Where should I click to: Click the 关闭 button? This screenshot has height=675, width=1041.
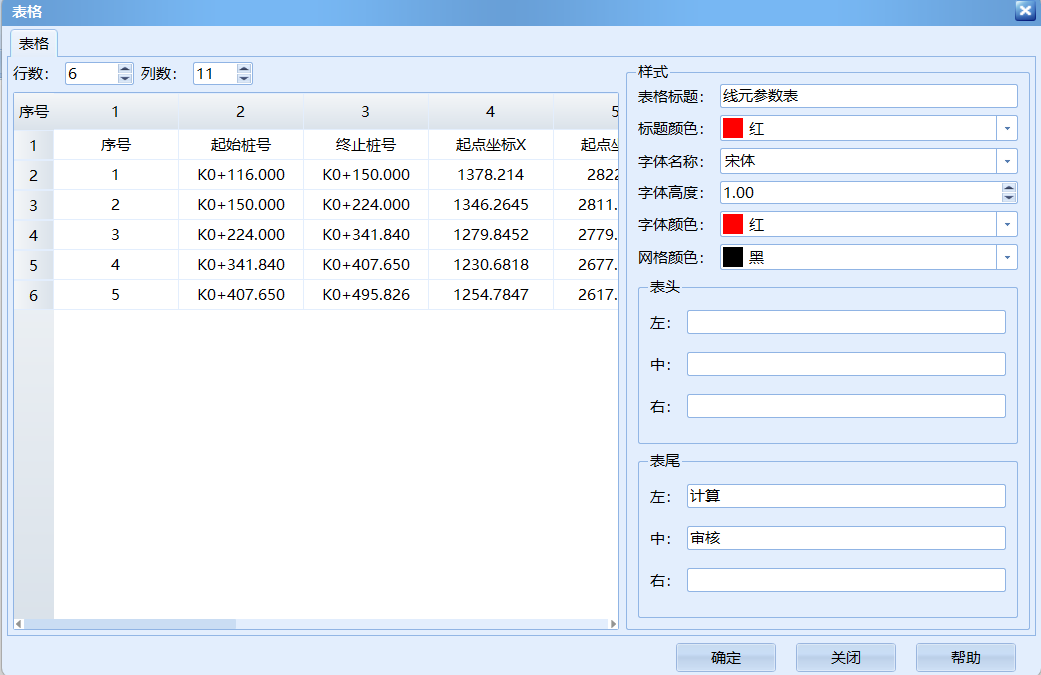tap(845, 657)
